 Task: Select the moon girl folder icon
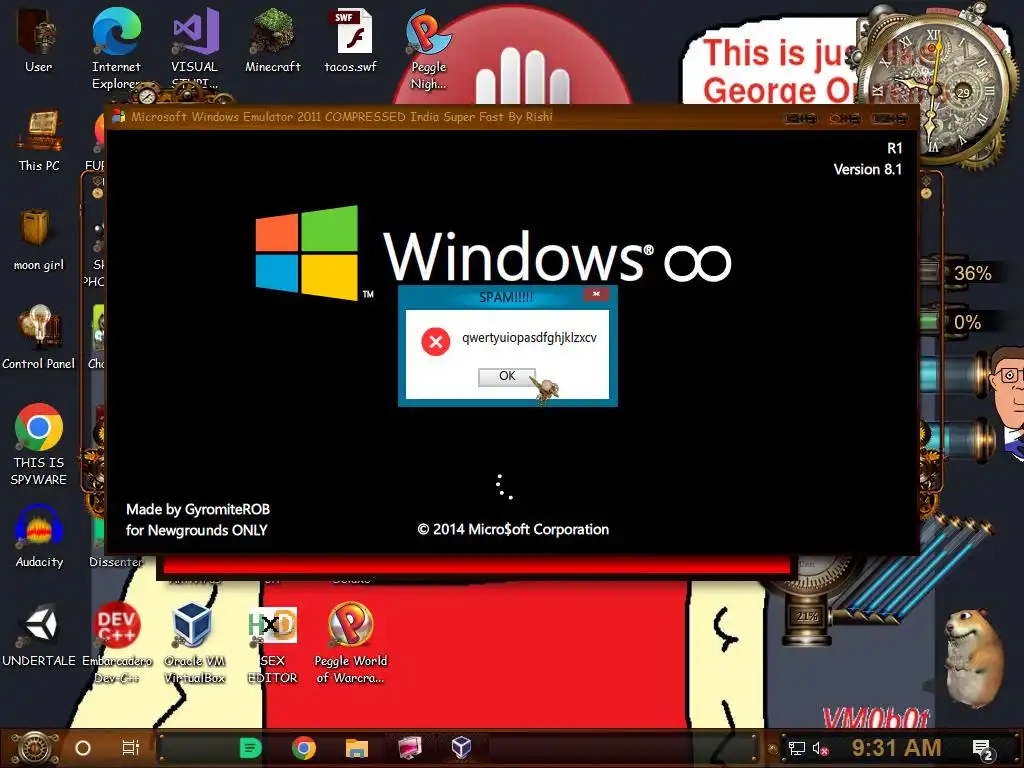click(39, 239)
